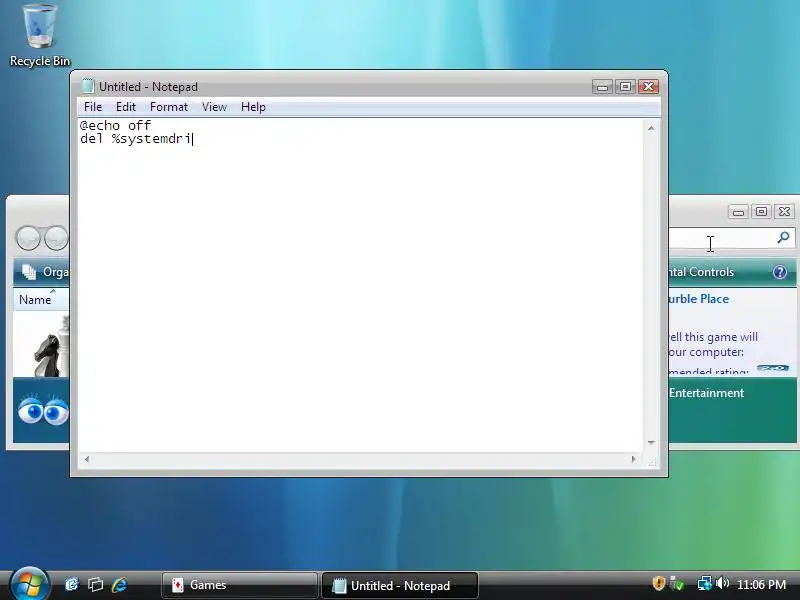This screenshot has width=800, height=600.
Task: Click inside the Notepad text area
Action: 360,286
